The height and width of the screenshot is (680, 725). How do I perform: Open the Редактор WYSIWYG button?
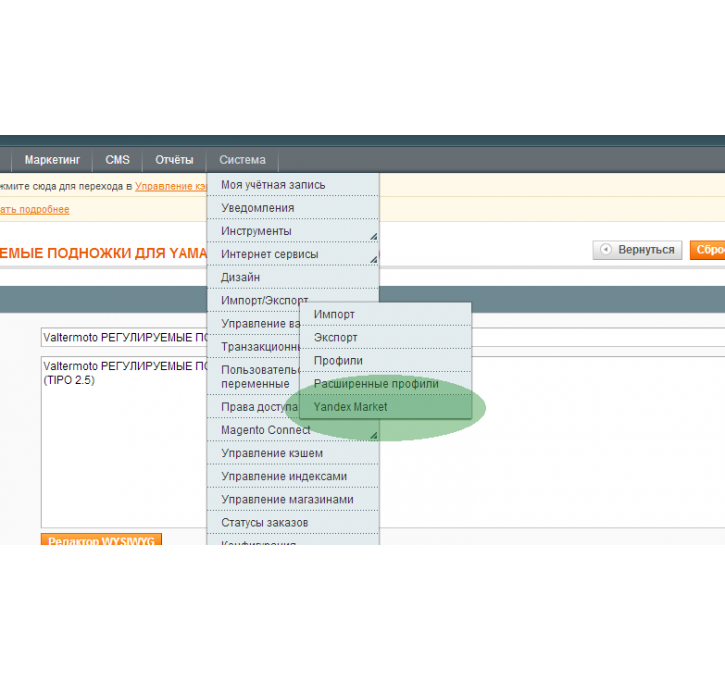click(101, 539)
